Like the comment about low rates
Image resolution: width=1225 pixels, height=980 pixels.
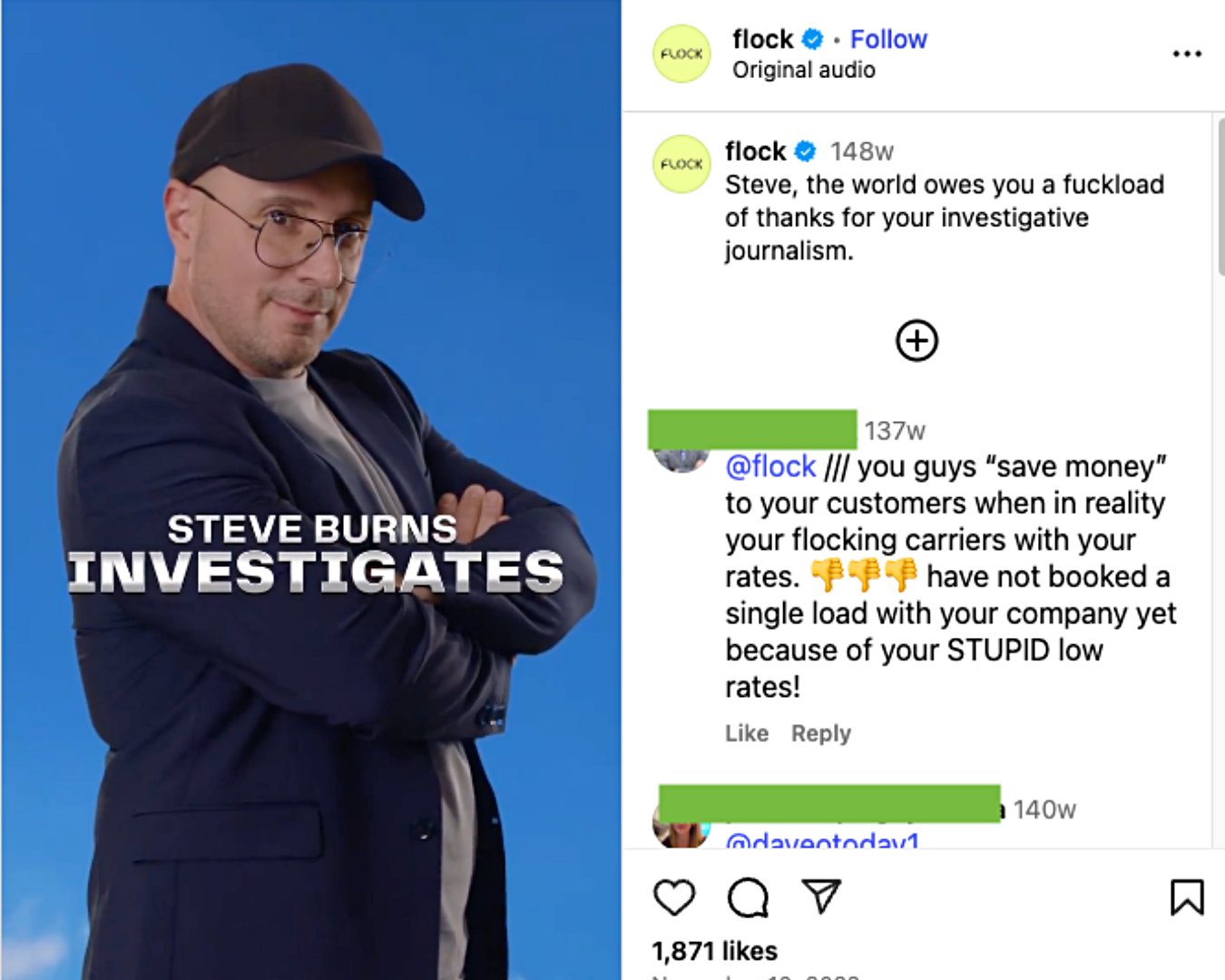point(747,733)
